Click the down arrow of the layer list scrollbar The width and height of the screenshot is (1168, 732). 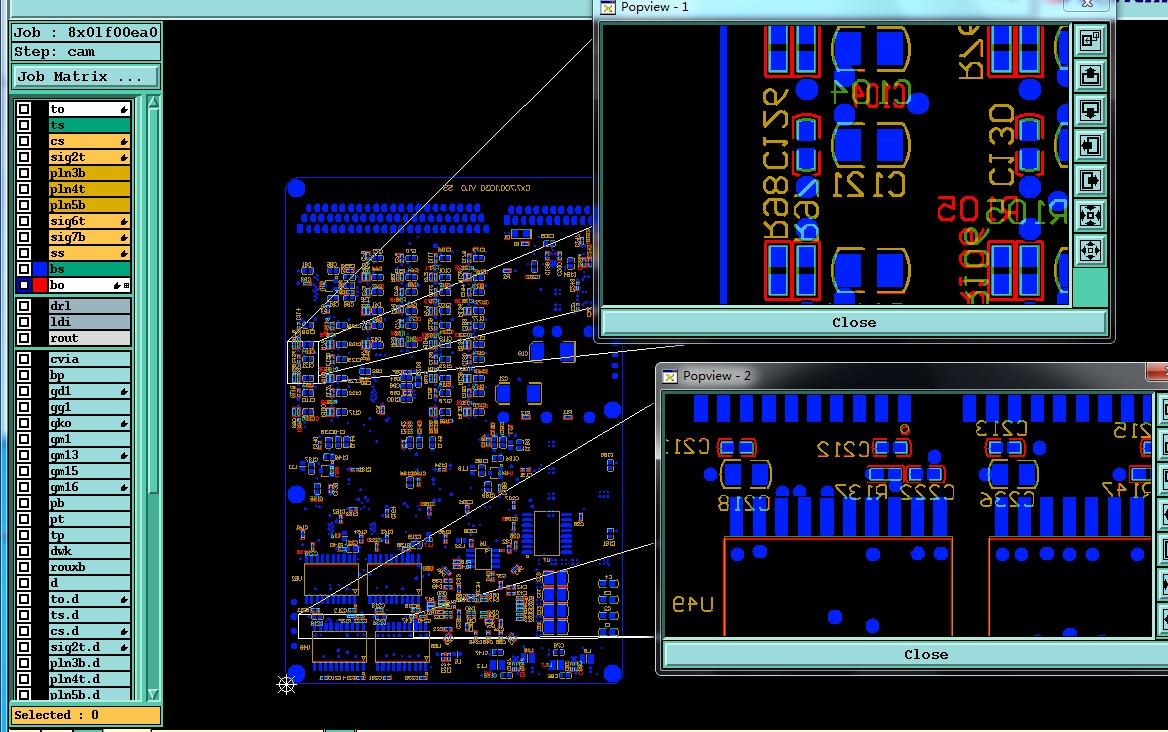(153, 694)
